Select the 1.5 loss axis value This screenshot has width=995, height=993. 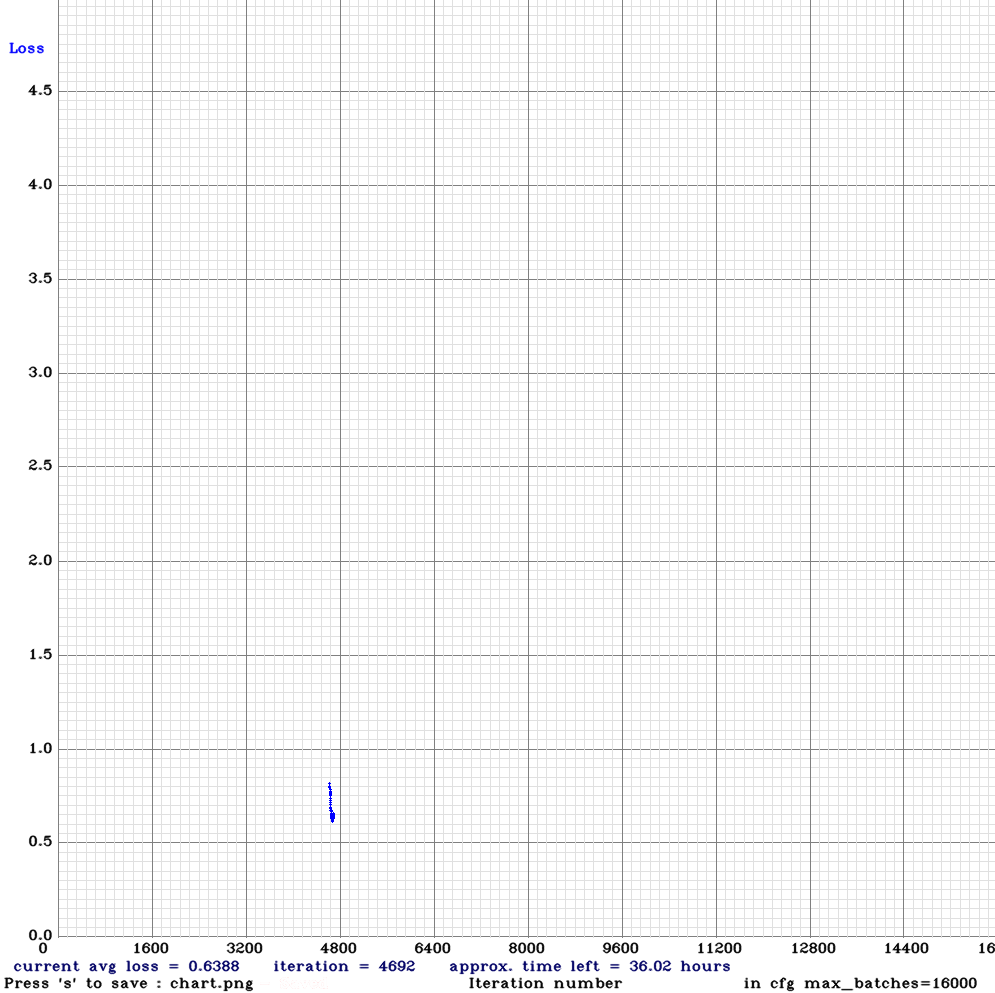pos(40,654)
